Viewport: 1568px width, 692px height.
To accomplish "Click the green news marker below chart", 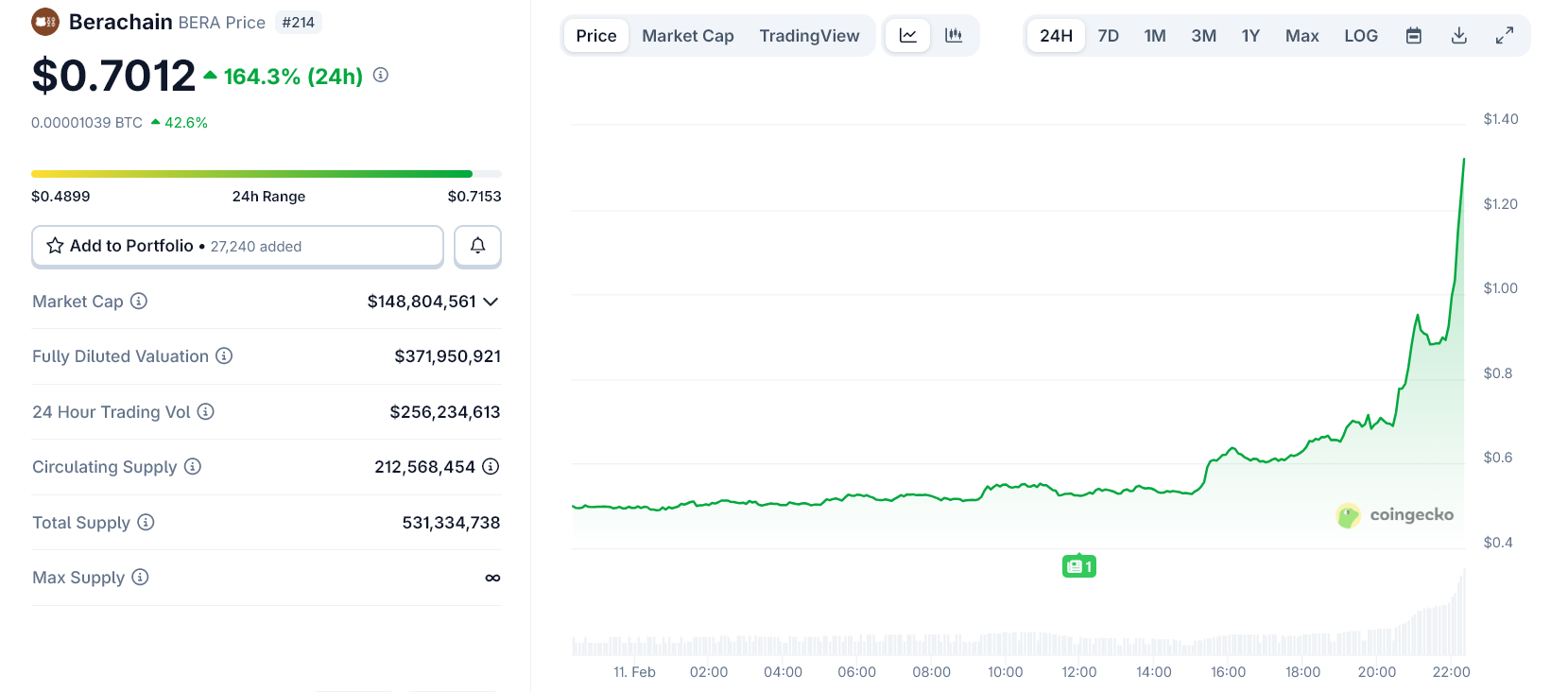I will tap(1078, 566).
